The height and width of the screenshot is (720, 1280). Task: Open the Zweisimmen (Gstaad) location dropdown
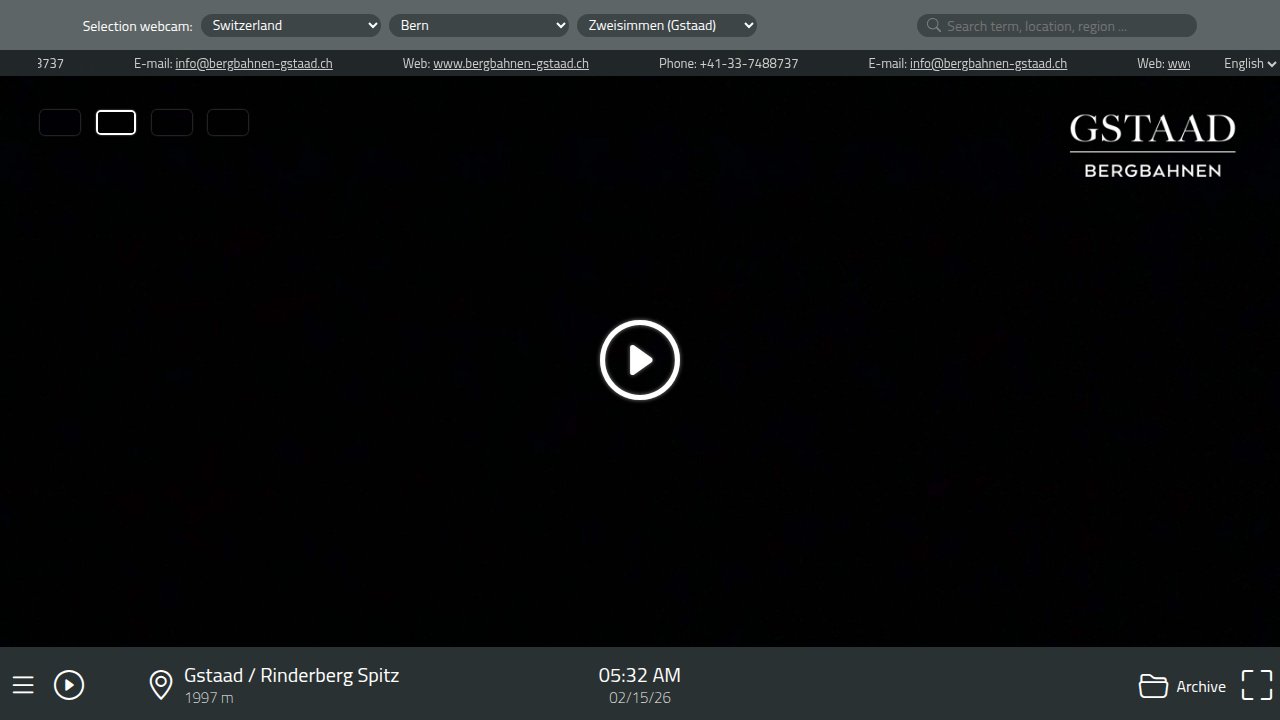(x=667, y=26)
